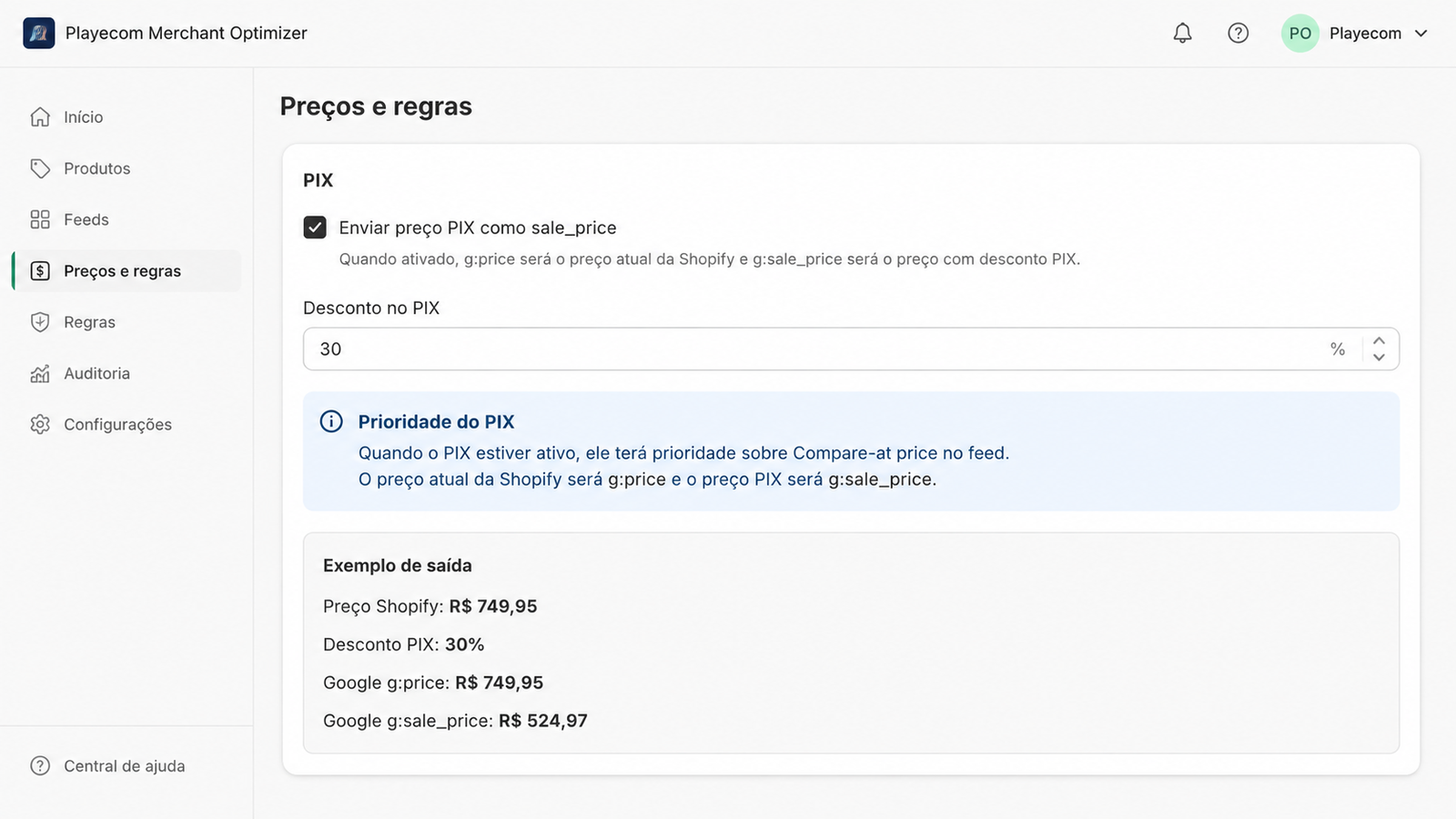
Task: Uncheck Enviar preço PIX como sale_price
Action: (315, 227)
